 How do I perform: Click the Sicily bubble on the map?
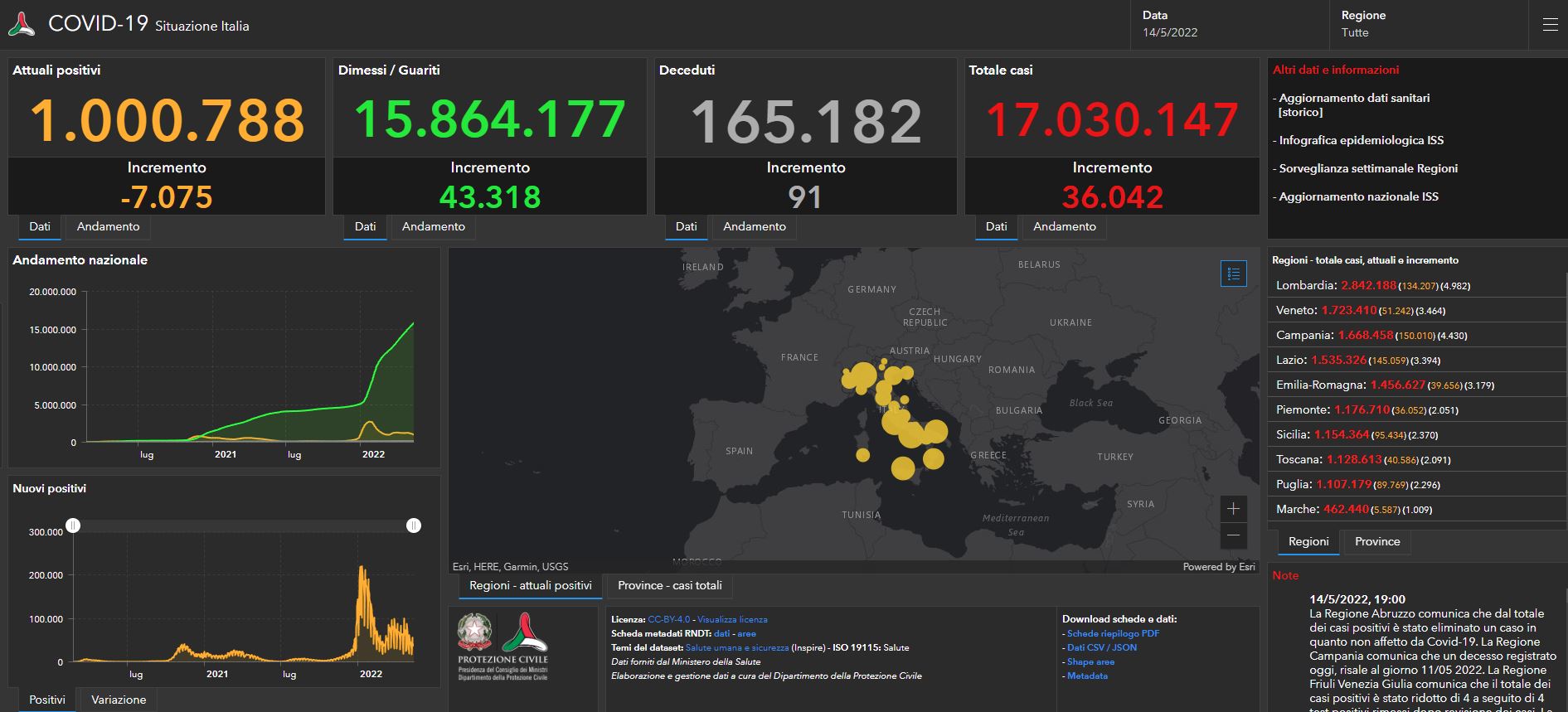pos(902,468)
